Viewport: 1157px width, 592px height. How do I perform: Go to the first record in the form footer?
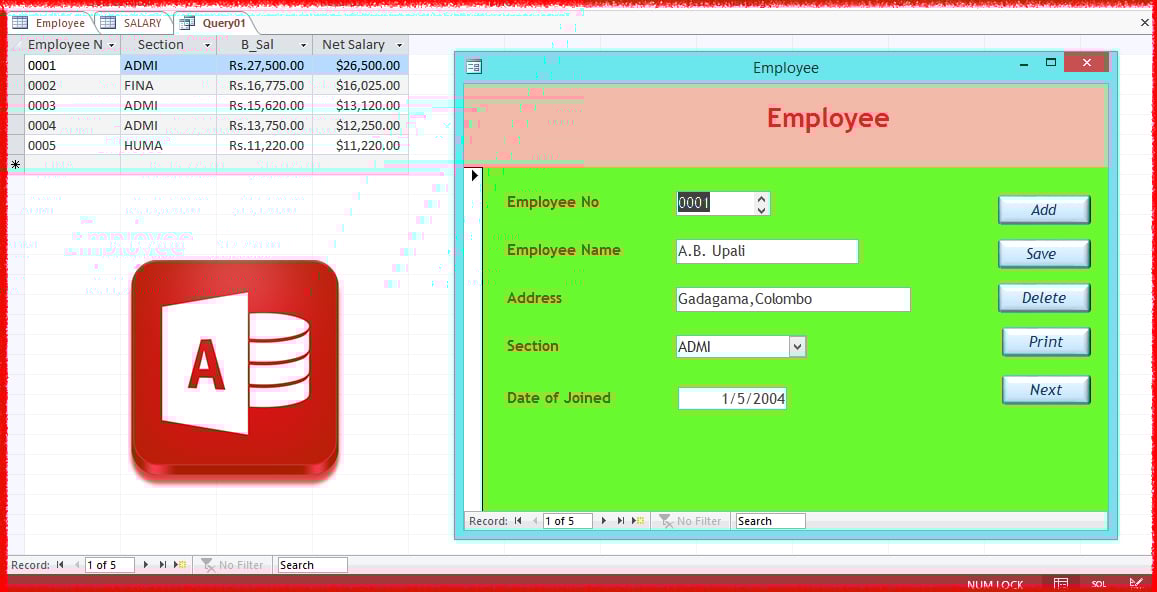517,520
